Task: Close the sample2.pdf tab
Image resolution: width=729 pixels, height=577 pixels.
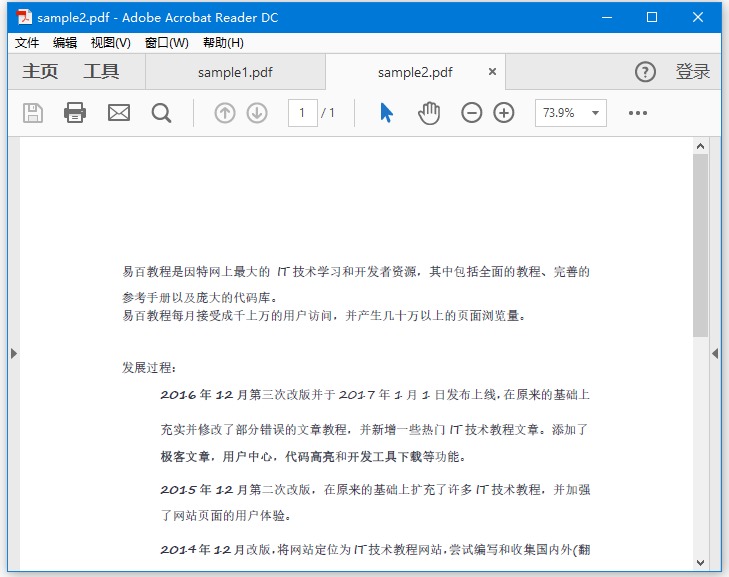Action: coord(492,72)
